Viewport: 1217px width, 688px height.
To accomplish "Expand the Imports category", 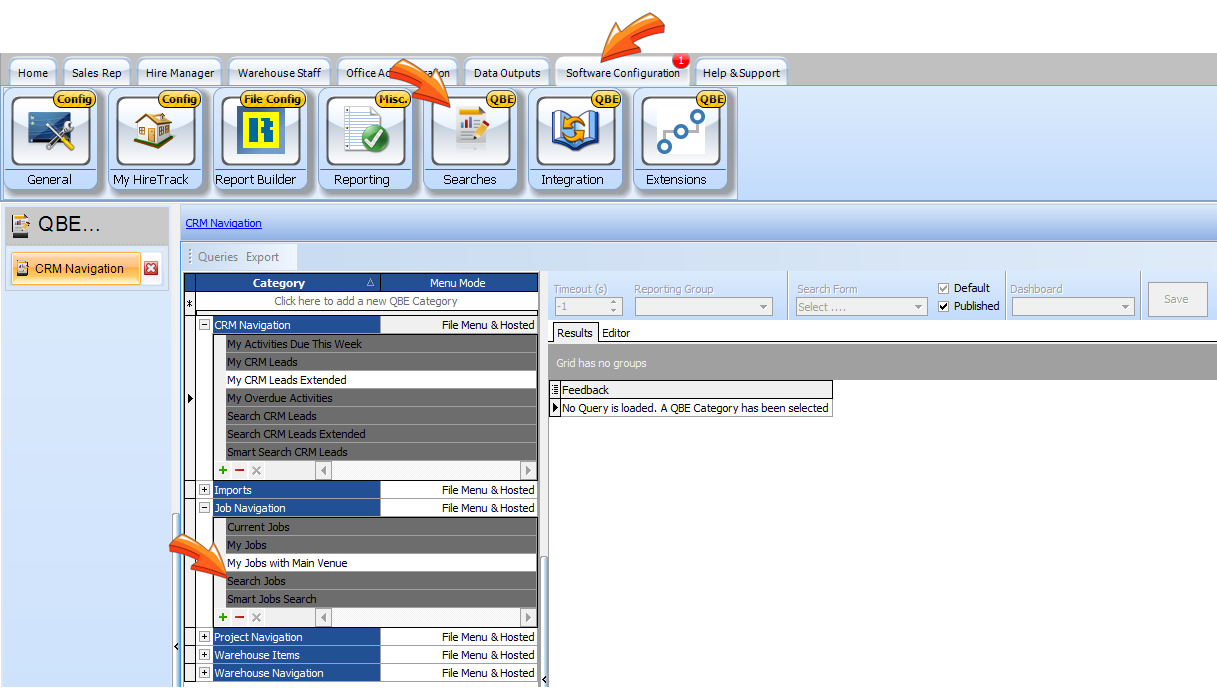I will (205, 490).
